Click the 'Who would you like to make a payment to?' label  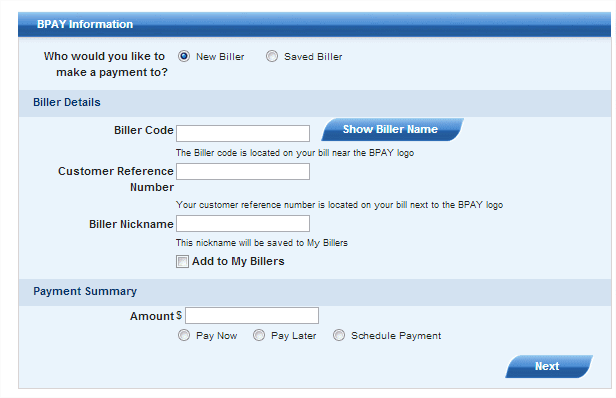pyautogui.click(x=106, y=64)
